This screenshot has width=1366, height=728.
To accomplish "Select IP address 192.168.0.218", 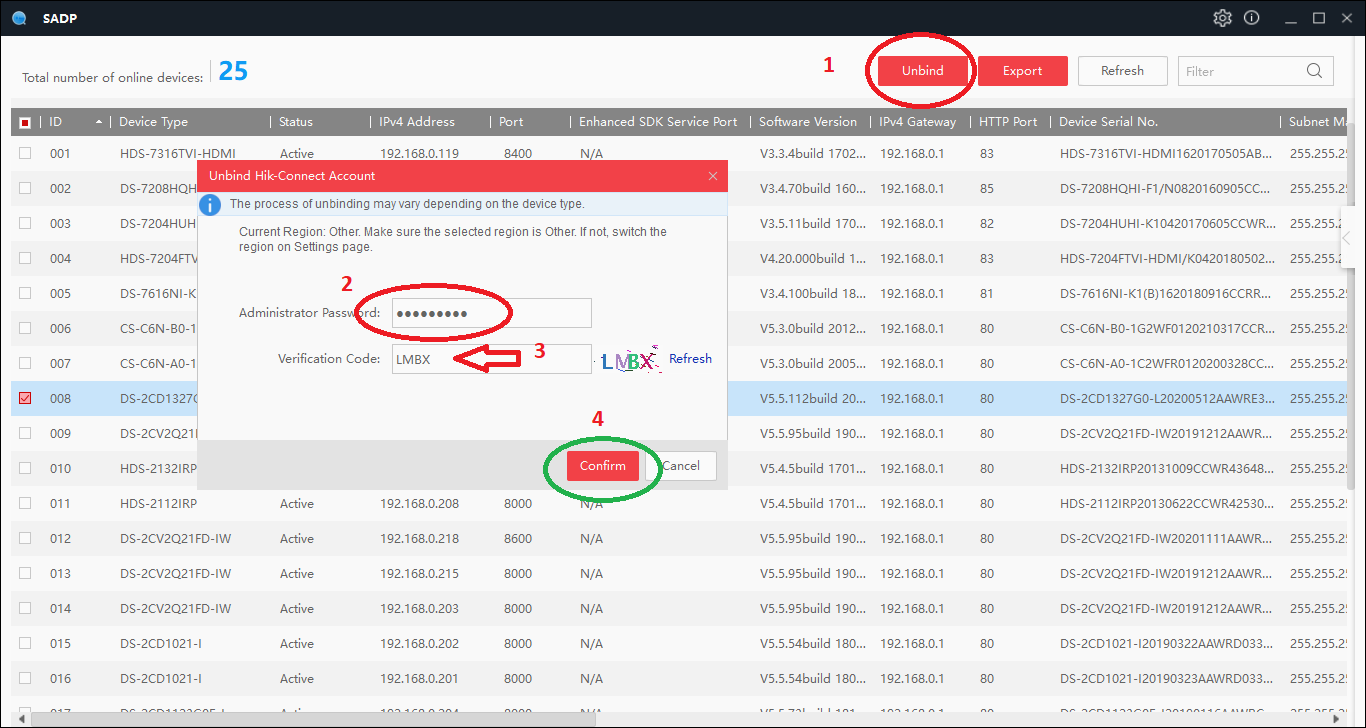I will coord(420,539).
